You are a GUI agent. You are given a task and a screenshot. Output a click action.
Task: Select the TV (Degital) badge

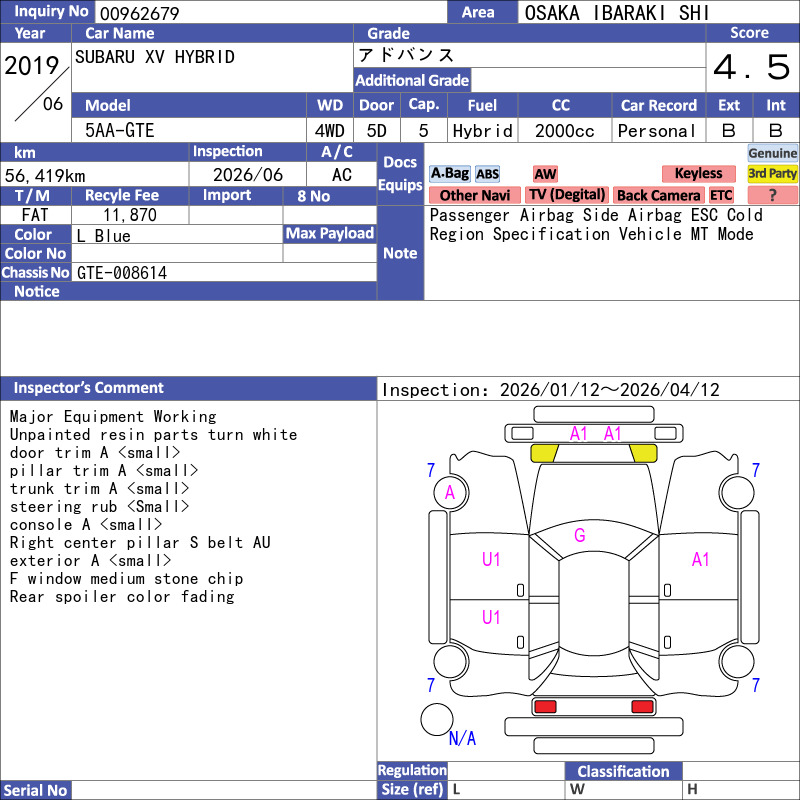[x=567, y=195]
